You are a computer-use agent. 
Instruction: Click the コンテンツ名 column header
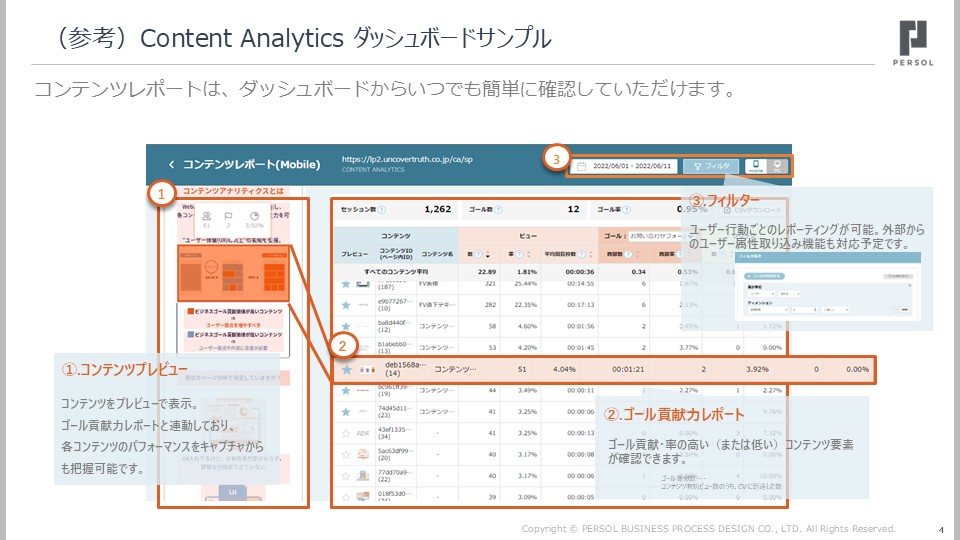coord(437,254)
